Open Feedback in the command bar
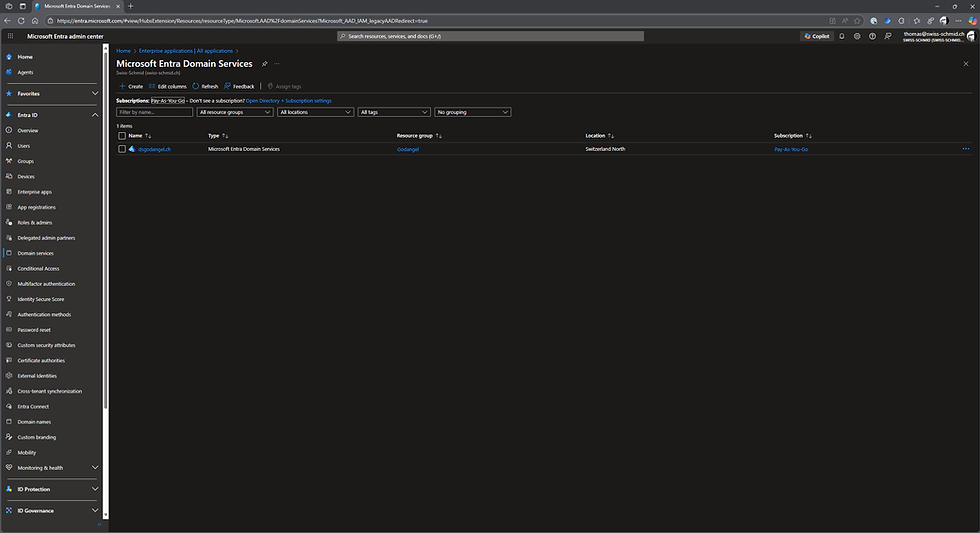This screenshot has width=980, height=533. click(x=239, y=86)
